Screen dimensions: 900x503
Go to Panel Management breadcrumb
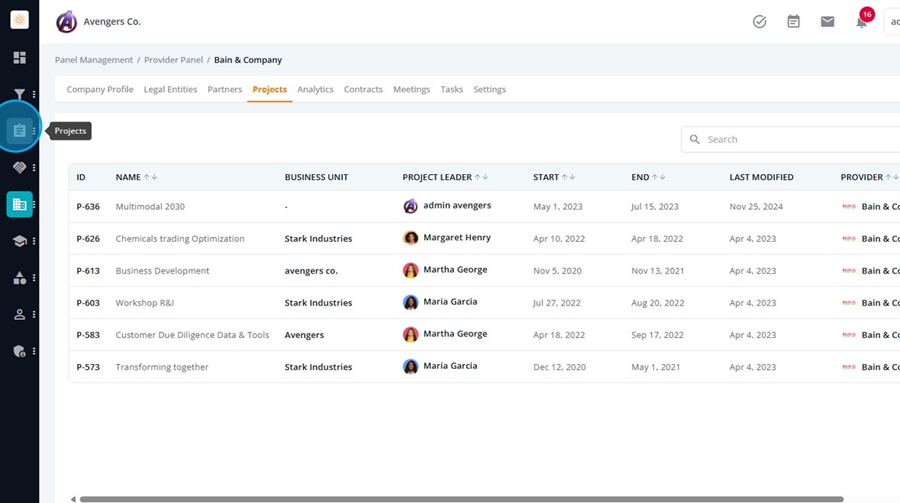coord(94,60)
